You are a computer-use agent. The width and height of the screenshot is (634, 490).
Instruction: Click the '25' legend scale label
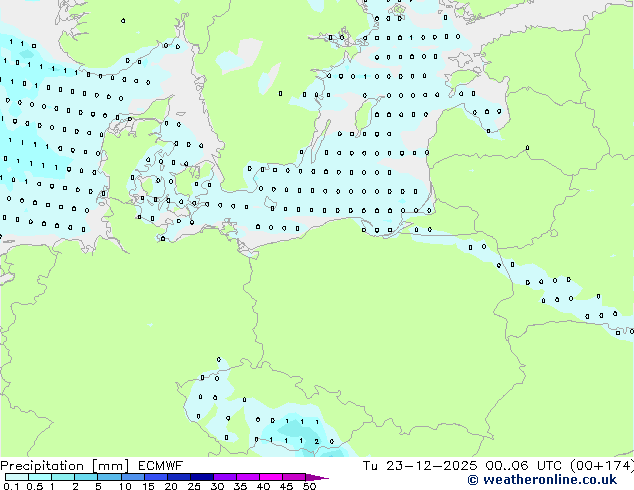(194, 486)
